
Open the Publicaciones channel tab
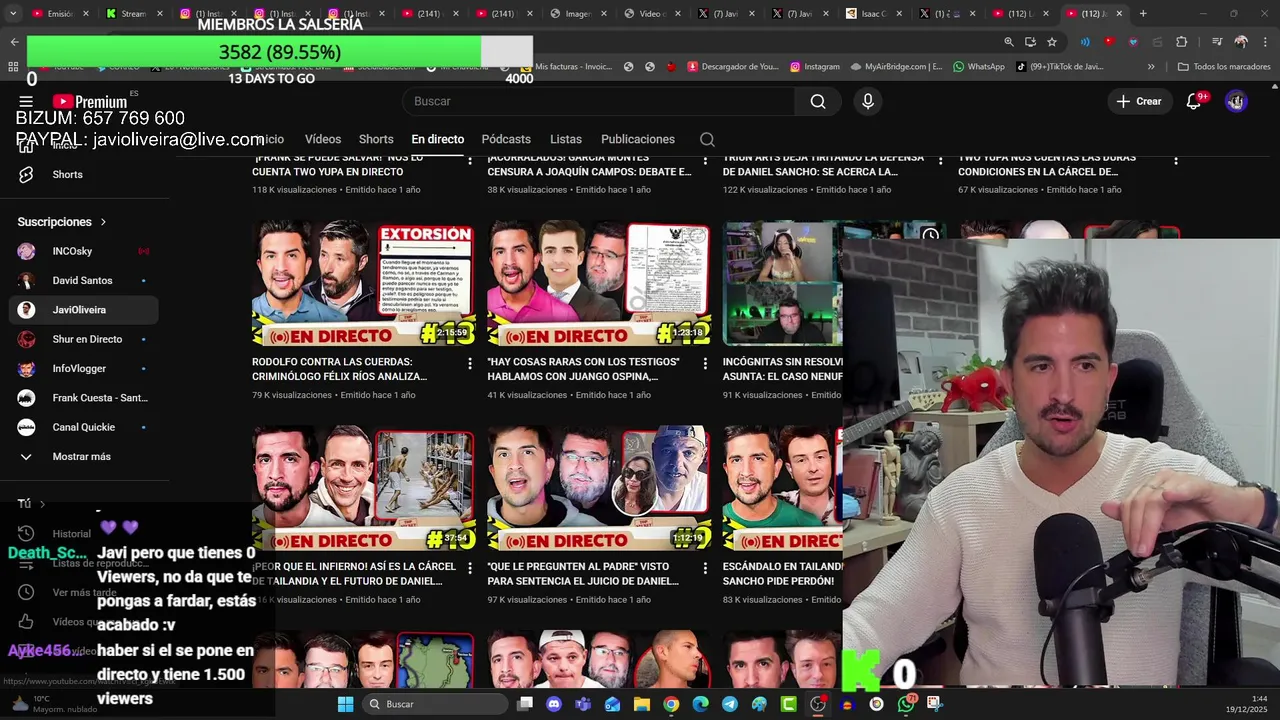[x=638, y=139]
